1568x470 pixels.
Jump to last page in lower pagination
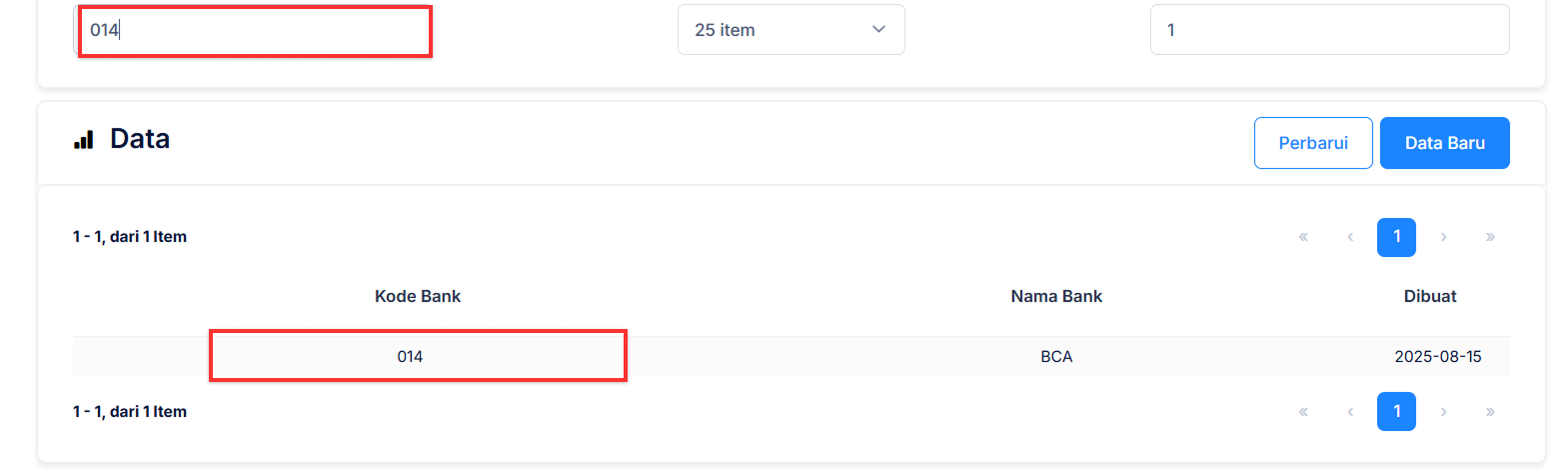click(x=1490, y=411)
